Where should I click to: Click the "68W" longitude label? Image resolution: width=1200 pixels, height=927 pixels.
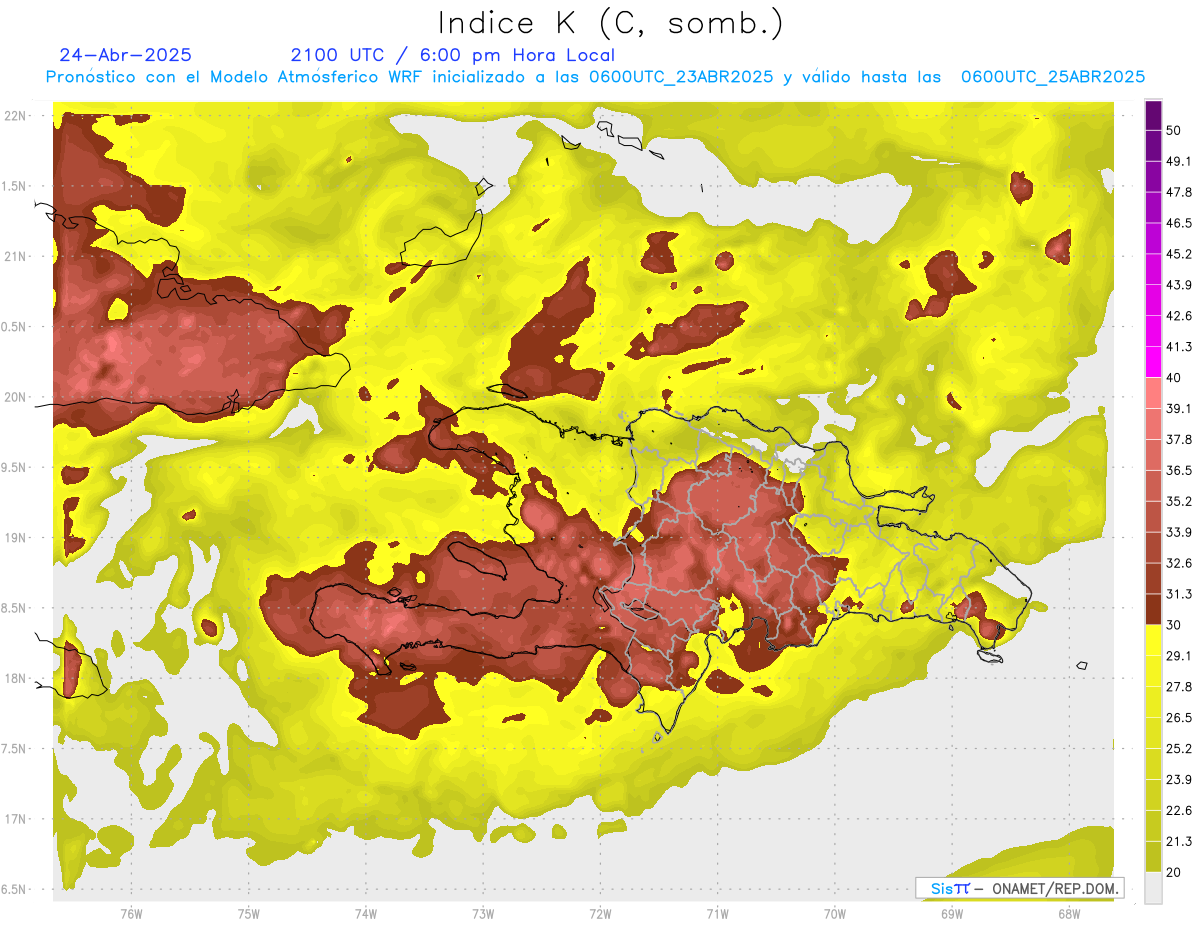point(1069,914)
